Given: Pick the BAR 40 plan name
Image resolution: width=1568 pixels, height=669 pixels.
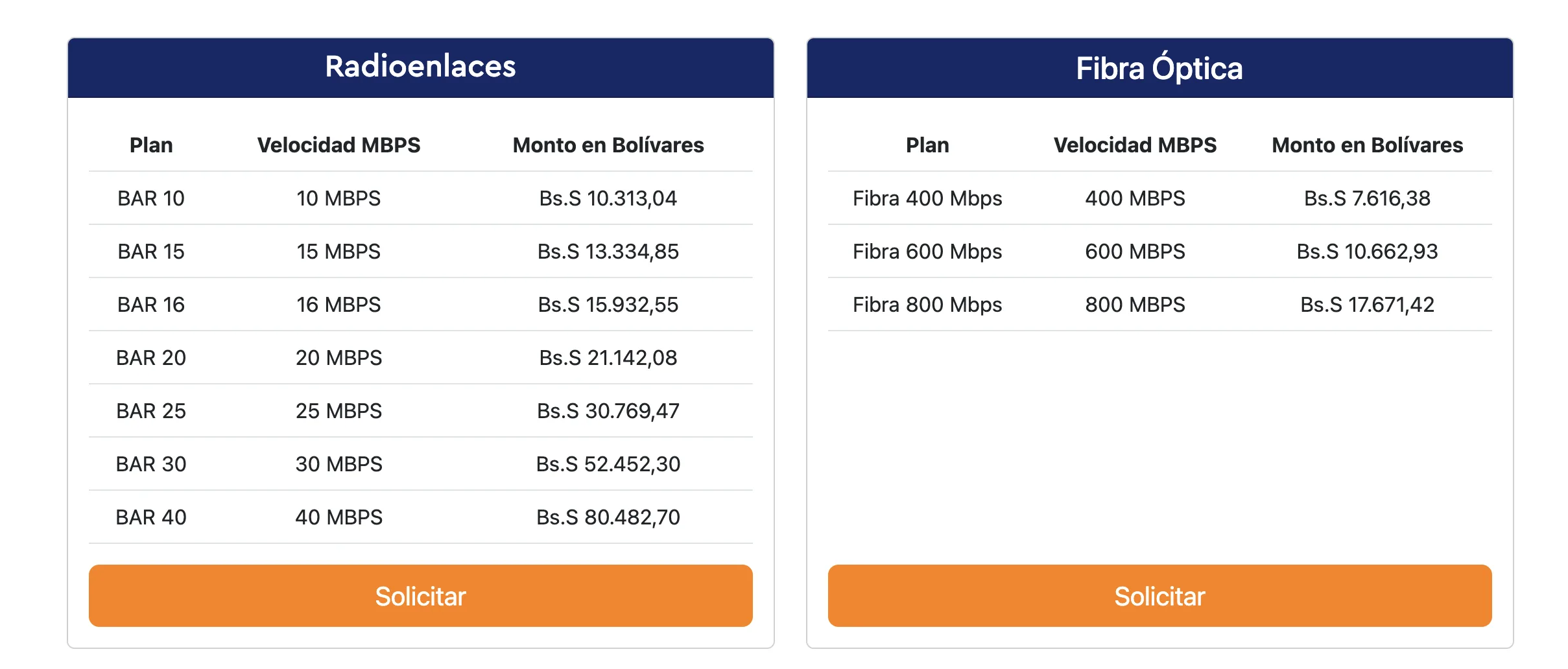Looking at the screenshot, I should (151, 517).
